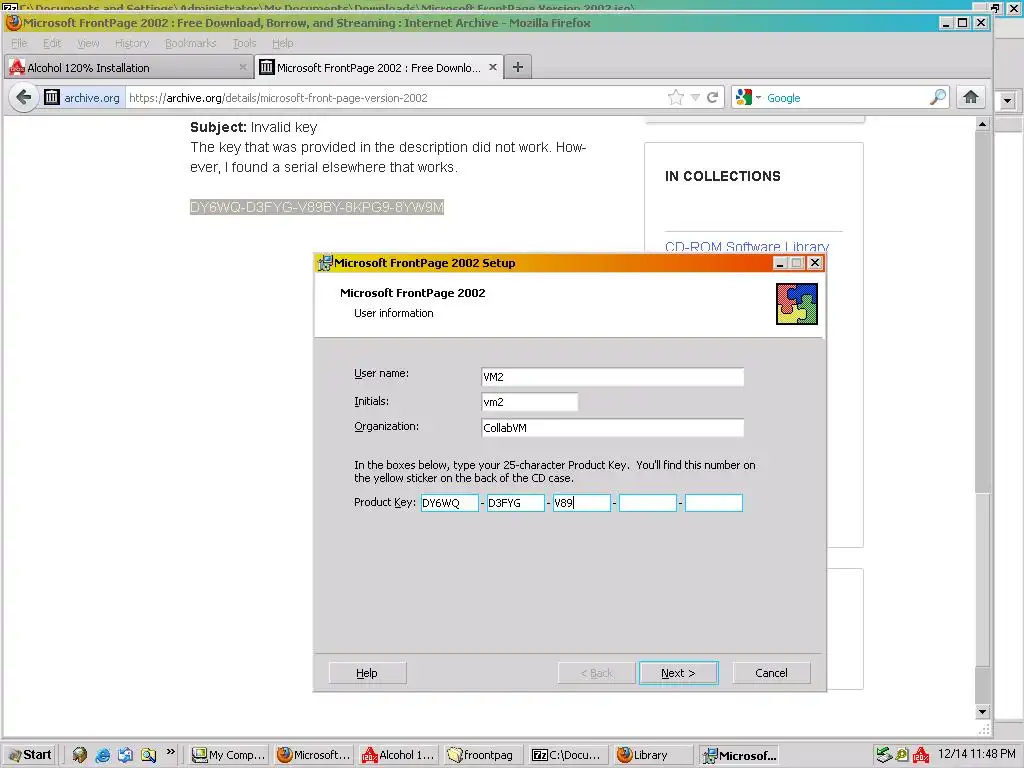This screenshot has height=768, width=1024.
Task: Click the User name field
Action: [613, 377]
